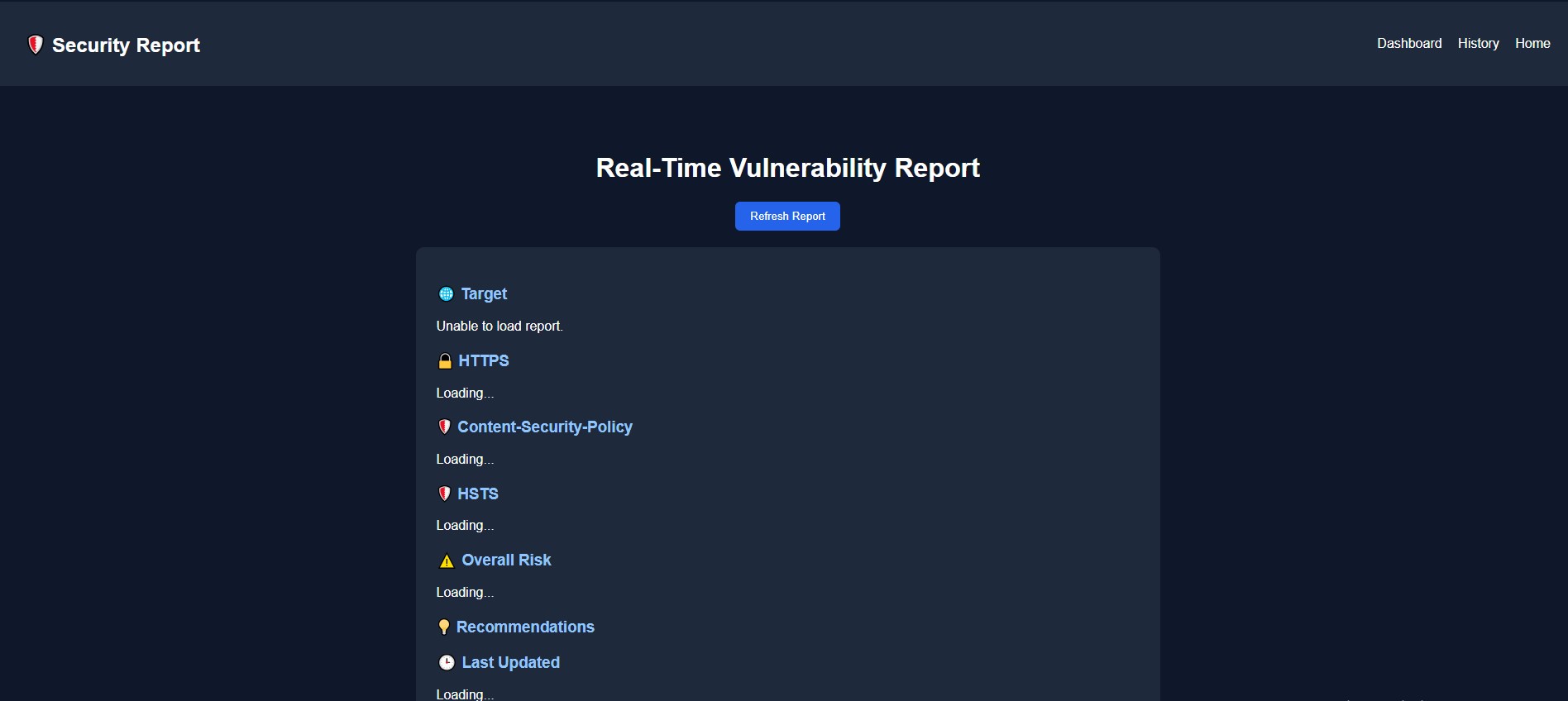Click the globe icon next to Target
Screen dimensions: 1568x701
[446, 293]
